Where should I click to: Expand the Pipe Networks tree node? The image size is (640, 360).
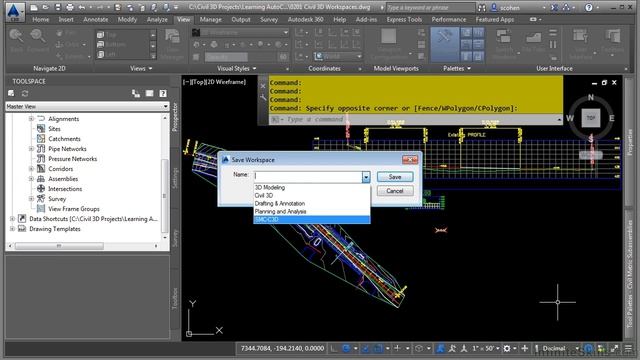click(31, 149)
